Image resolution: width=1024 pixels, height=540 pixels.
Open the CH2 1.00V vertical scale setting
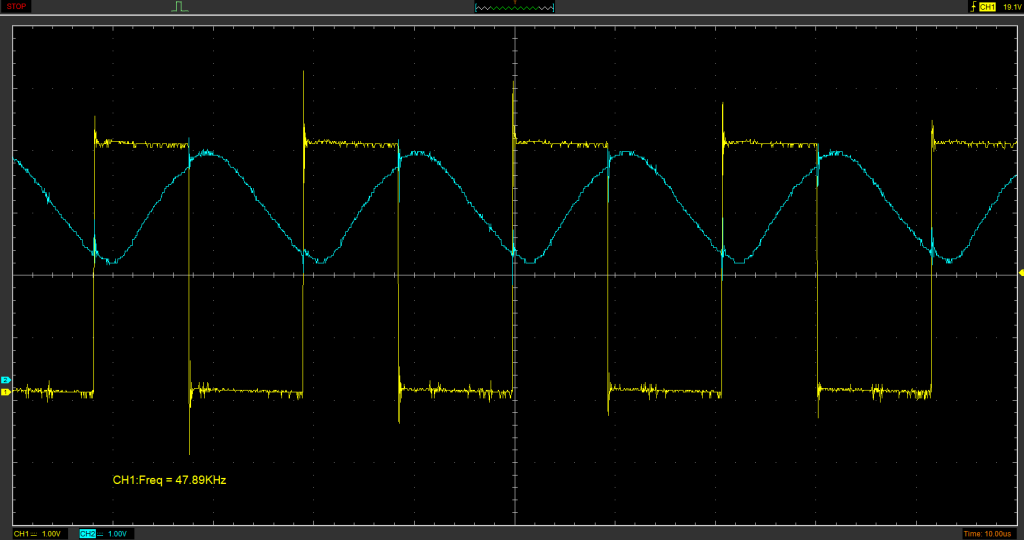click(119, 534)
